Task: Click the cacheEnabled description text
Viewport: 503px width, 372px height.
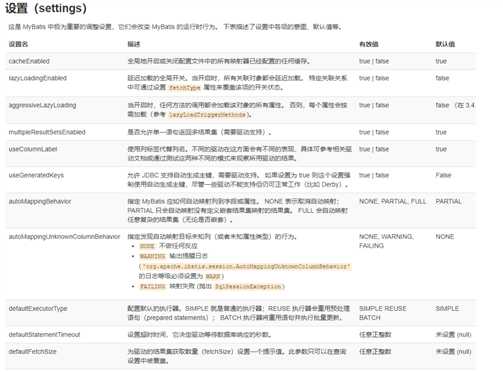Action: click(x=219, y=61)
